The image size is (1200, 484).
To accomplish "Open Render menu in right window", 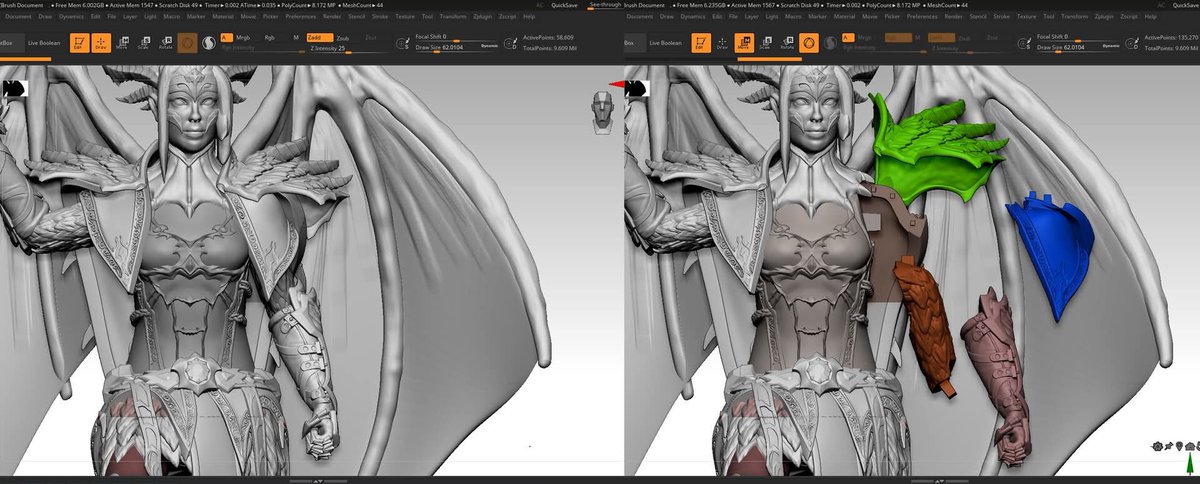I will tap(954, 17).
